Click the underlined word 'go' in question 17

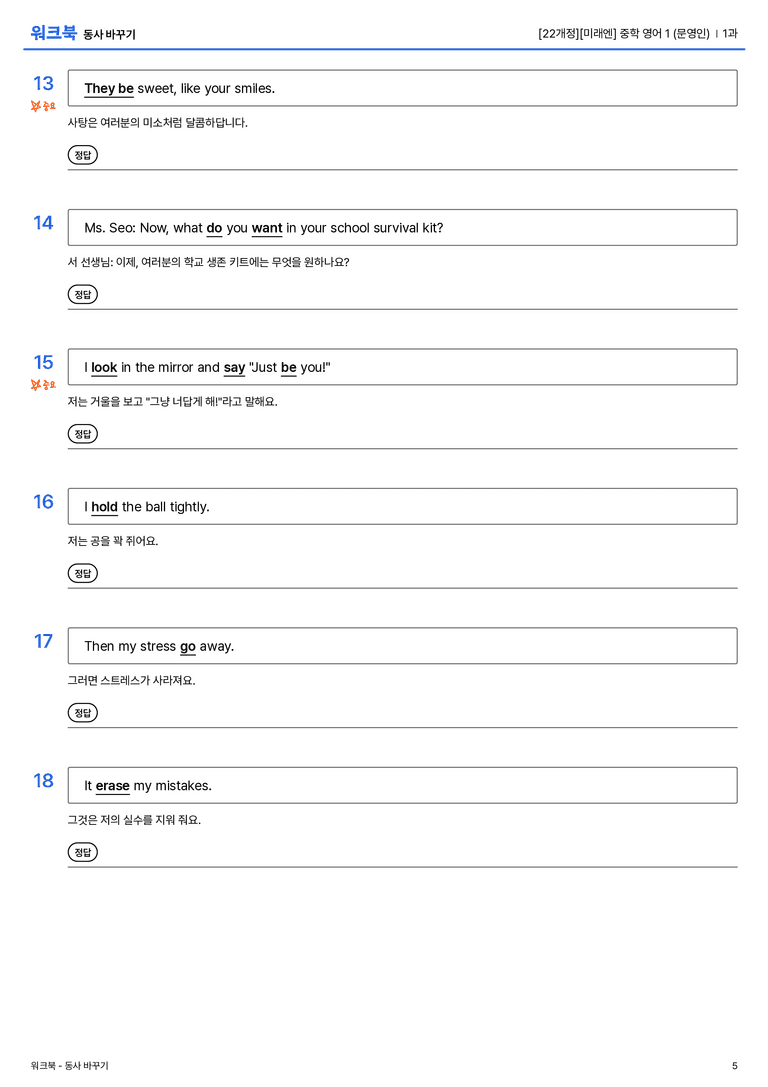188,647
